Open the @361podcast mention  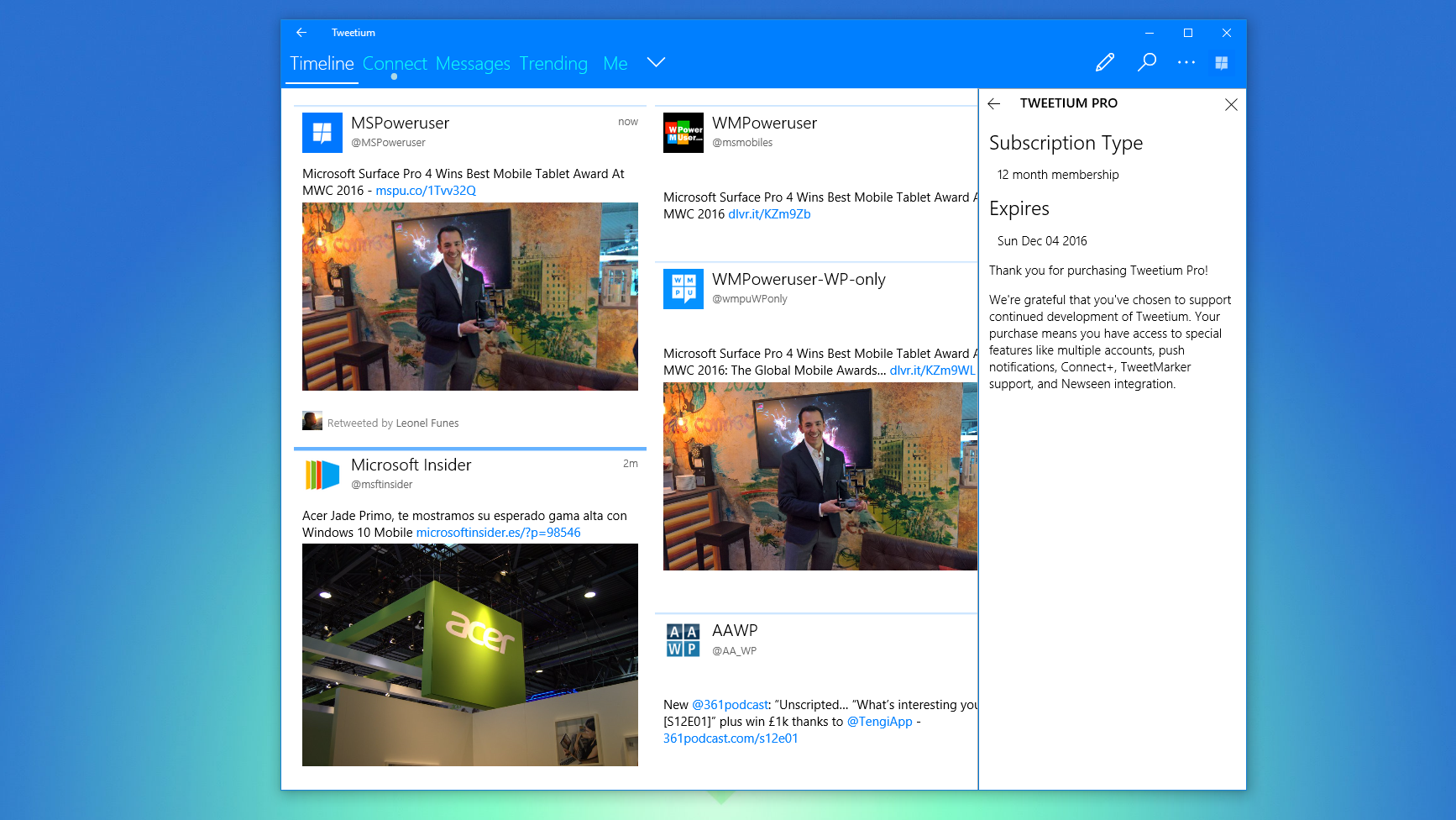tap(730, 705)
